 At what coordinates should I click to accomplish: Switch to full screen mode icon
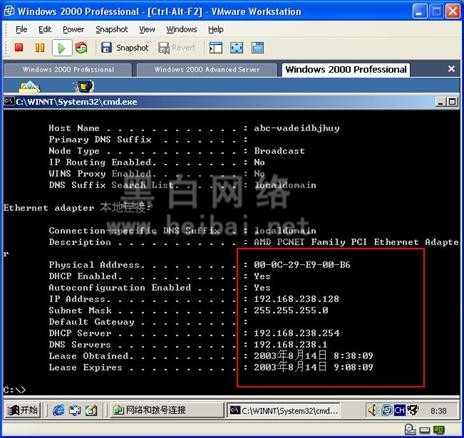point(237,48)
